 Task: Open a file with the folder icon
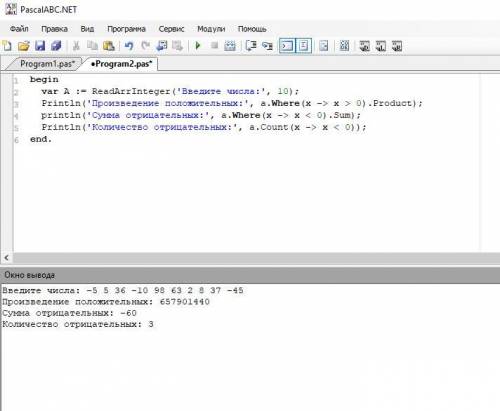[x=24, y=46]
